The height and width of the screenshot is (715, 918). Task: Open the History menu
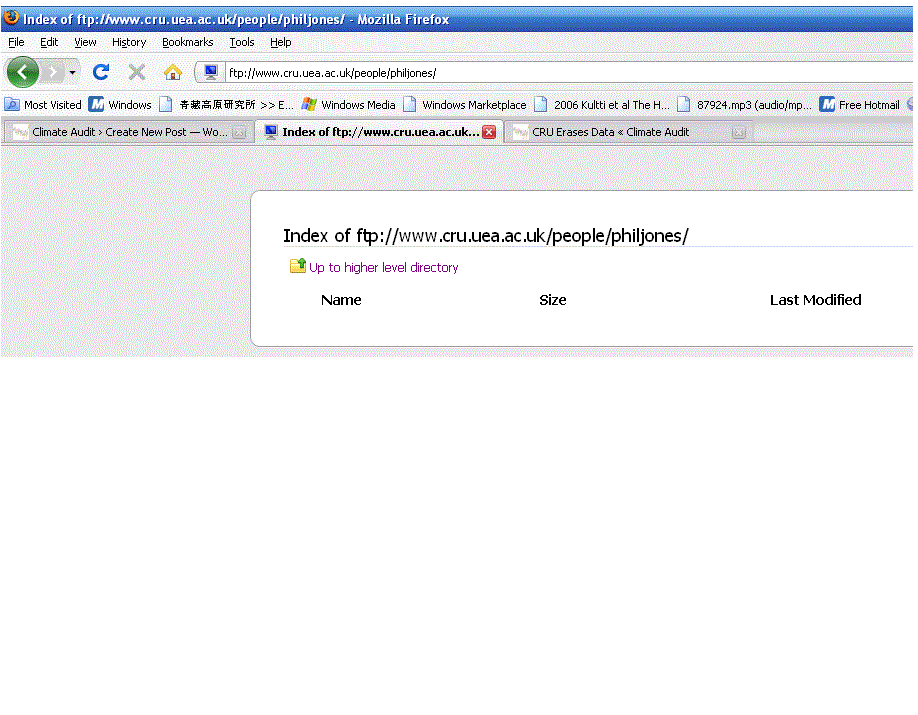click(129, 42)
